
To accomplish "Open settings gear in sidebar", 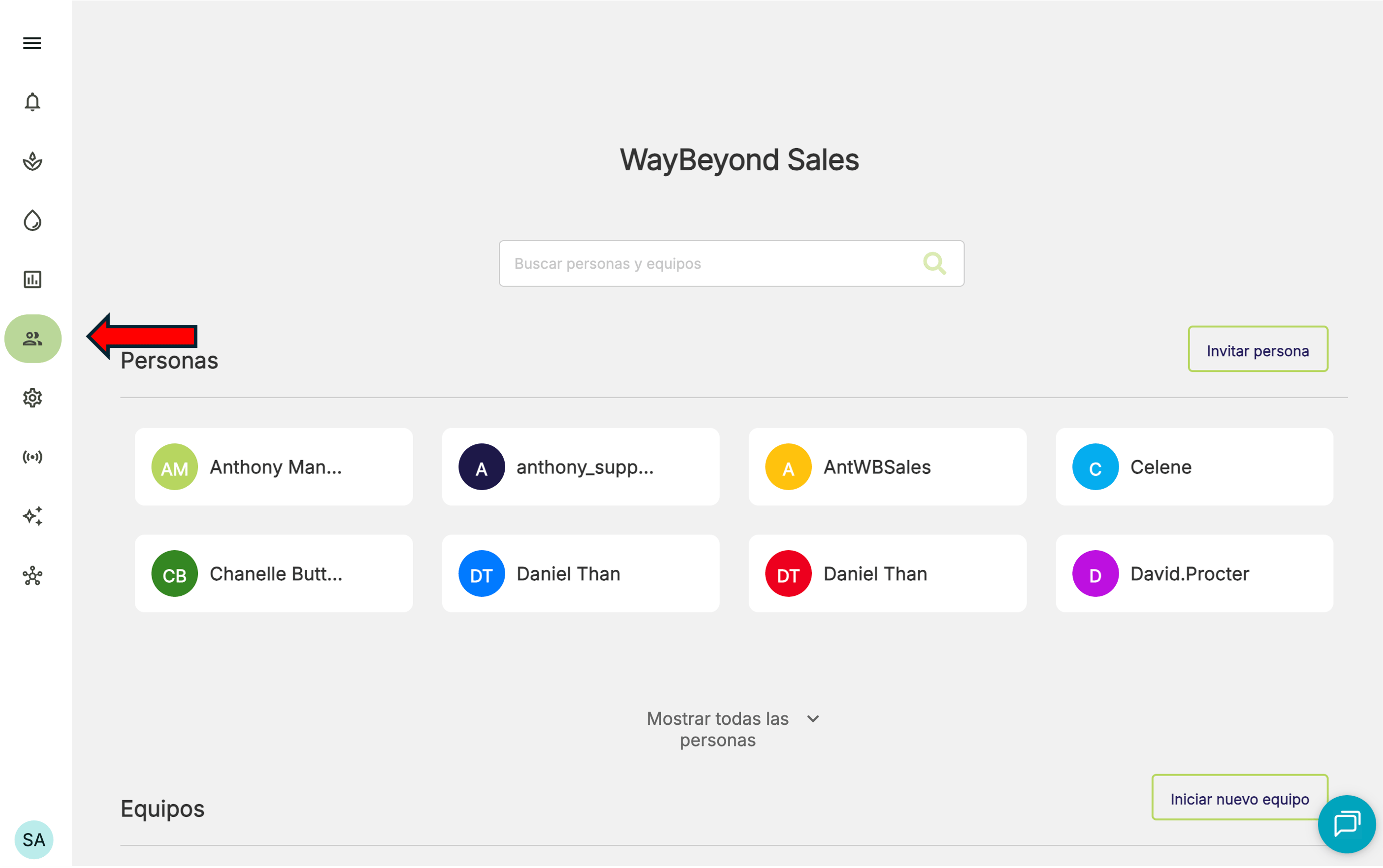I will tap(32, 398).
